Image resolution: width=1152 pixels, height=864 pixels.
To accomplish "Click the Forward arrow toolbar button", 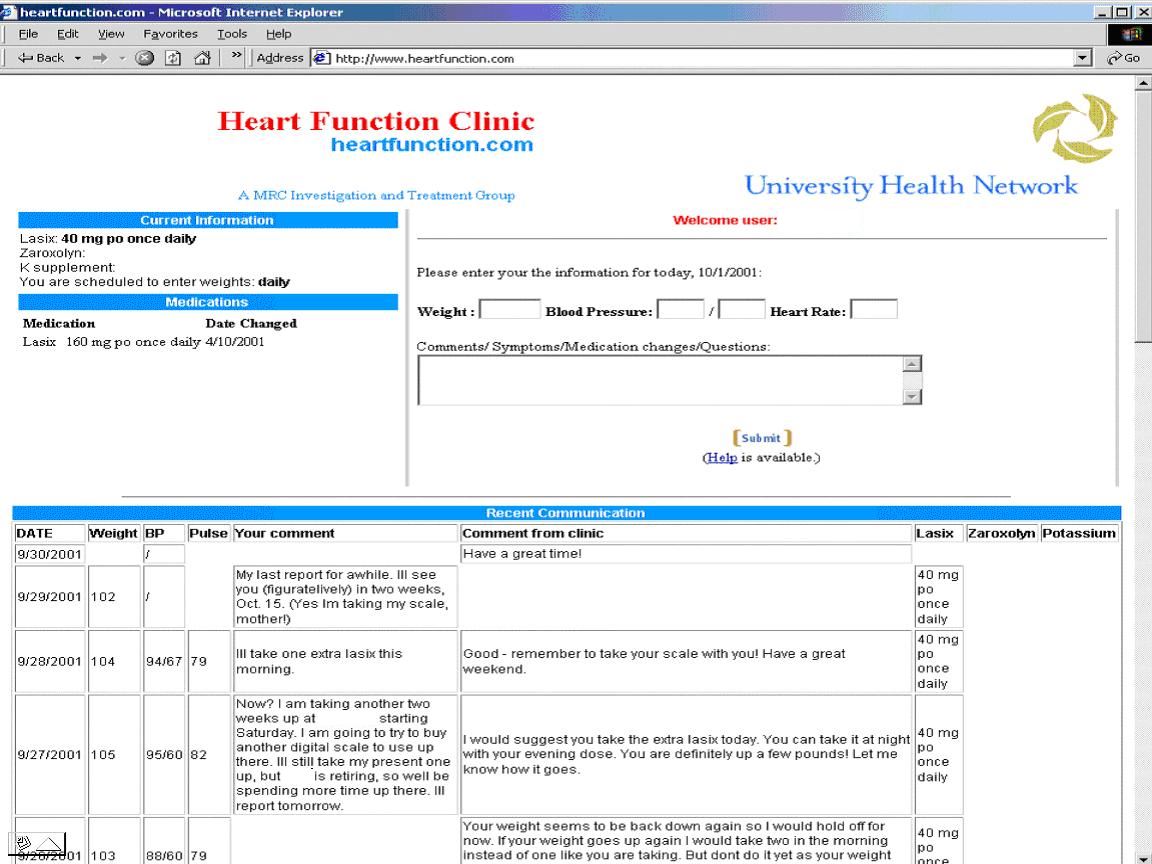I will tap(99, 58).
